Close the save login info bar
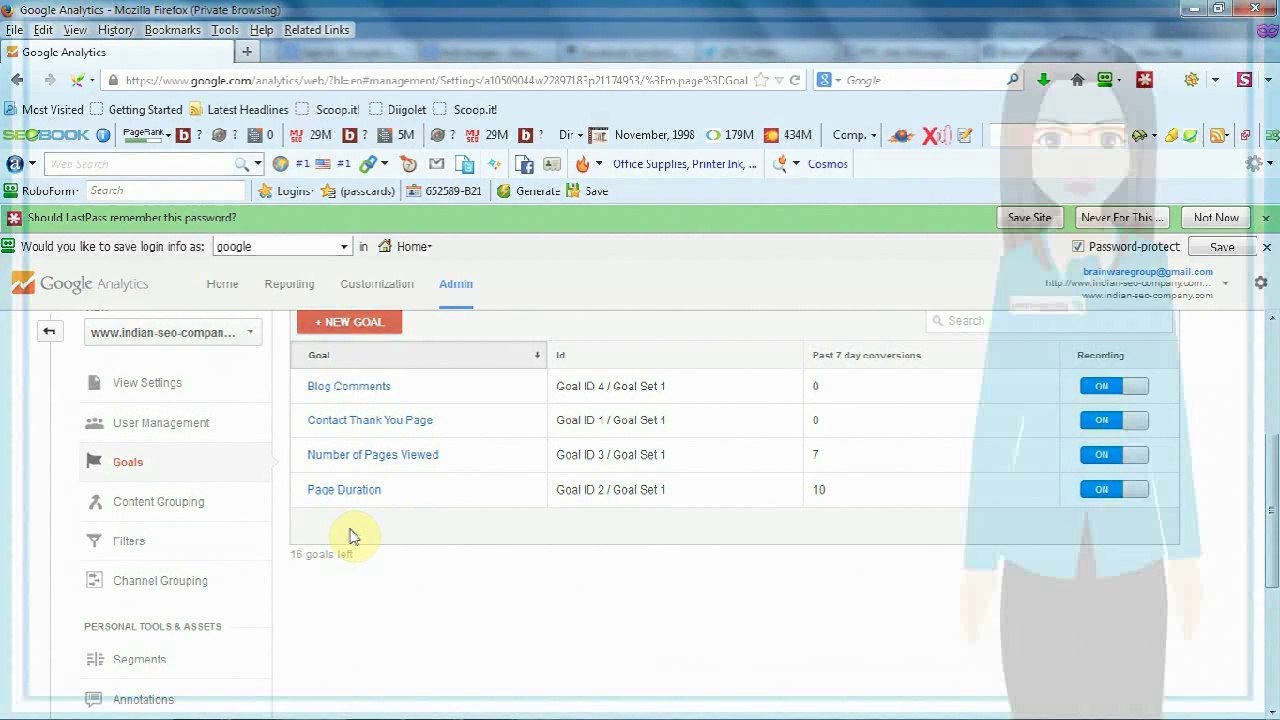Image resolution: width=1280 pixels, height=720 pixels. [x=1266, y=246]
